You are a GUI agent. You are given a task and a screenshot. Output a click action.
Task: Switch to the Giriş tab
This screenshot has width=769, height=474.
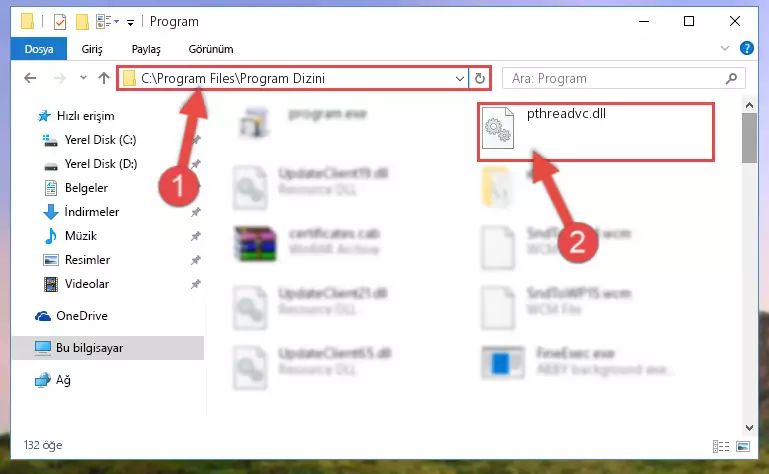[x=92, y=49]
